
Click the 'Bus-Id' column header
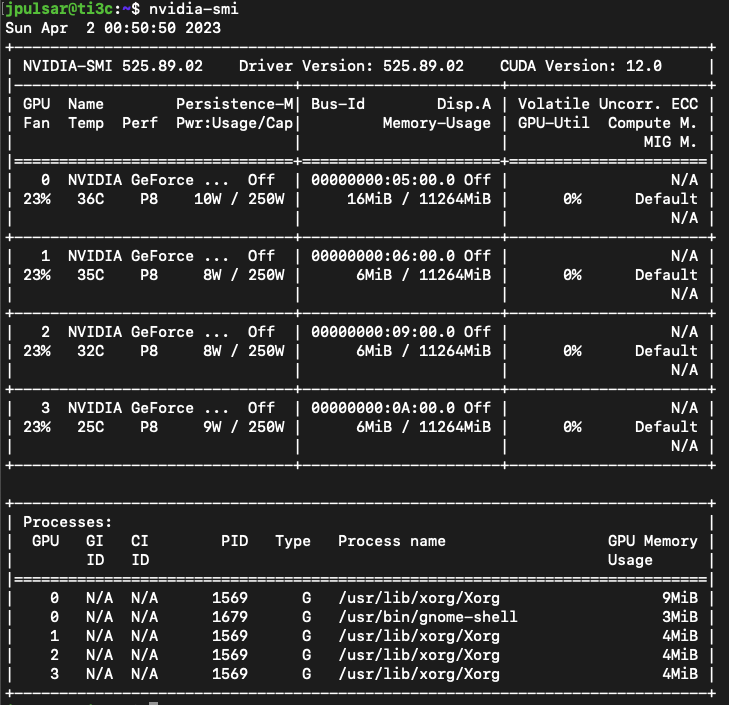338,104
